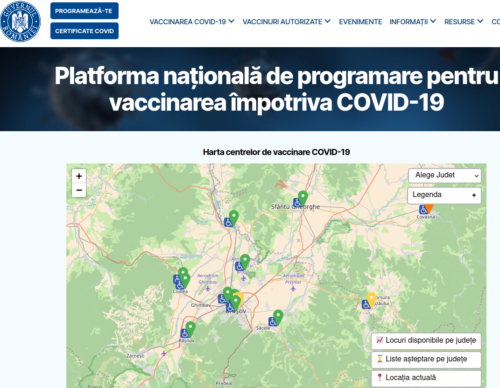The image size is (500, 388).
Task: Expand the Legenda panel
Action: pos(444,195)
